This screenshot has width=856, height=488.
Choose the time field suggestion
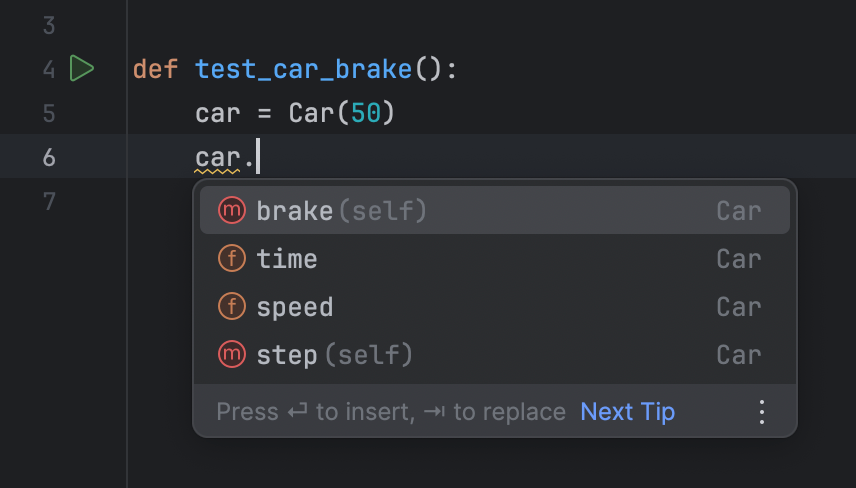point(287,259)
